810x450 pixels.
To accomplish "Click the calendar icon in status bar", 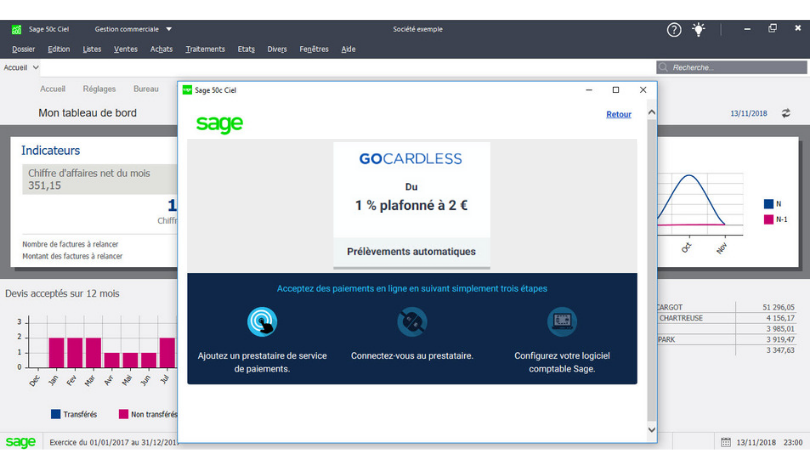I will coord(726,442).
